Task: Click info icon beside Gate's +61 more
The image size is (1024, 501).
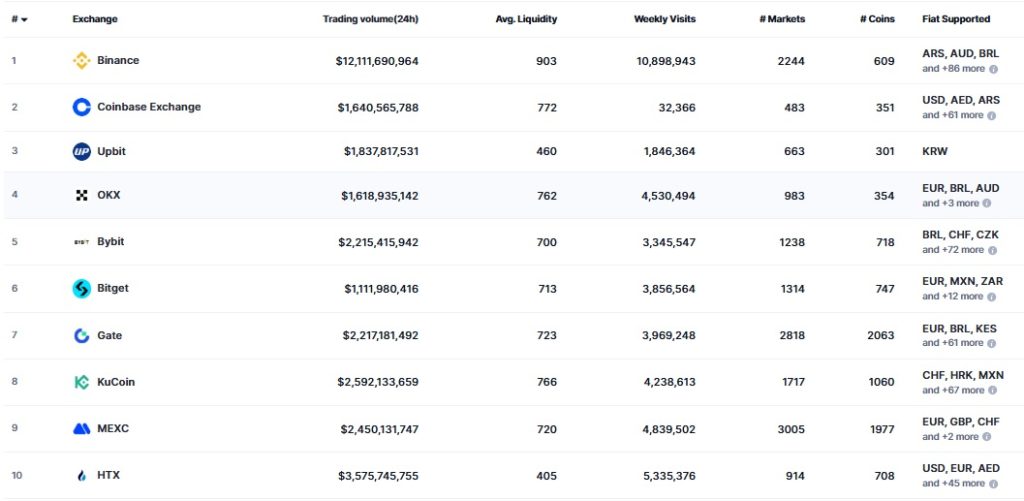Action: 992,344
